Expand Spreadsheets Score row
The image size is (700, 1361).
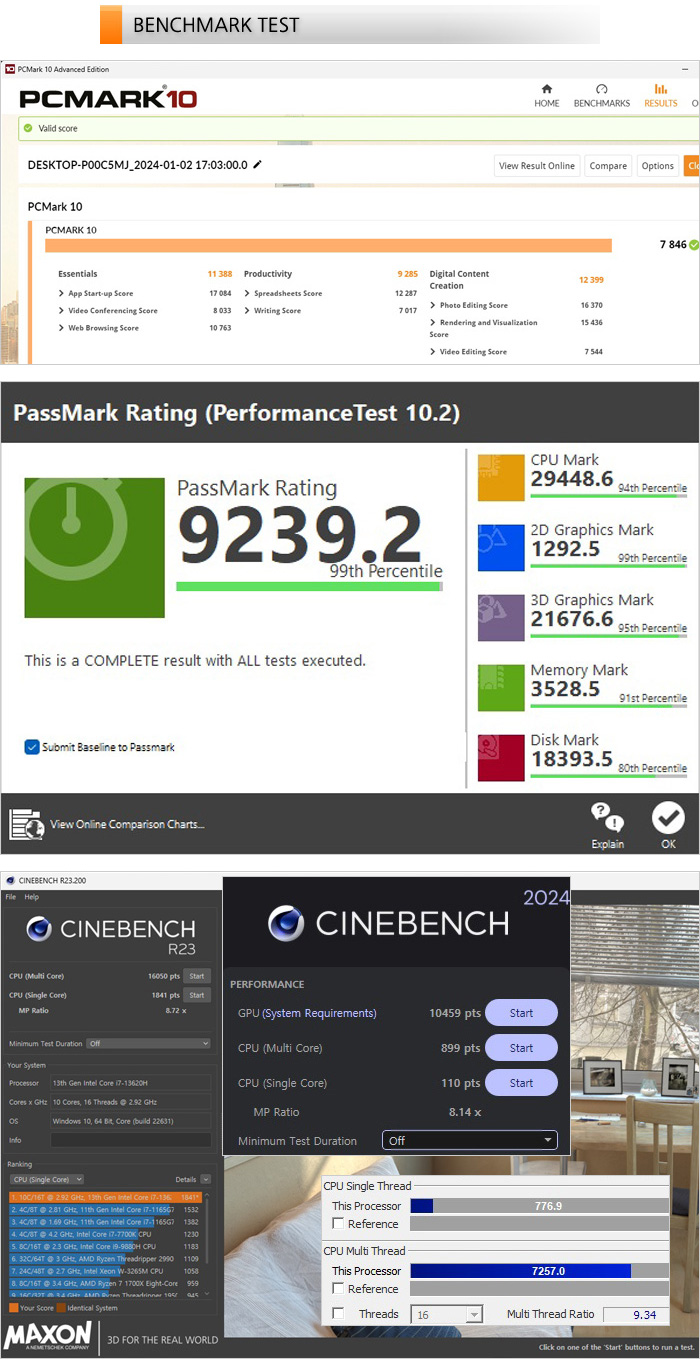pyautogui.click(x=248, y=293)
